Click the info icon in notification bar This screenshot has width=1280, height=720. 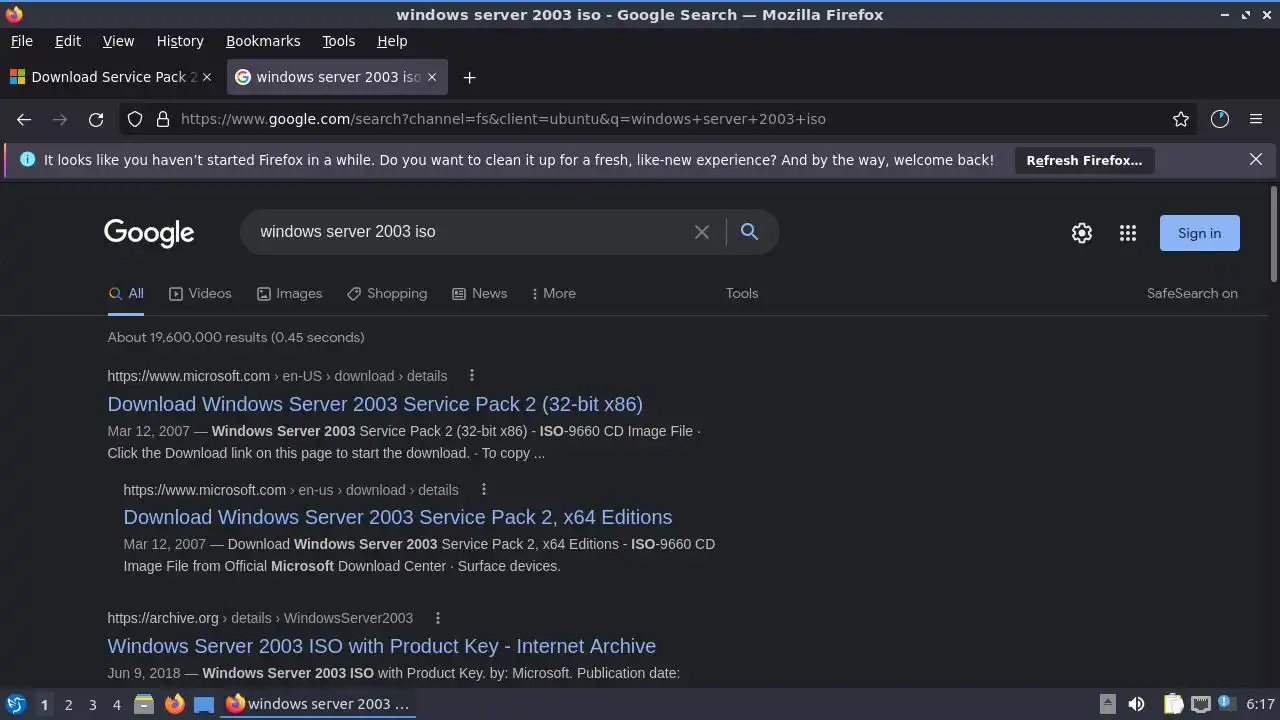27,160
